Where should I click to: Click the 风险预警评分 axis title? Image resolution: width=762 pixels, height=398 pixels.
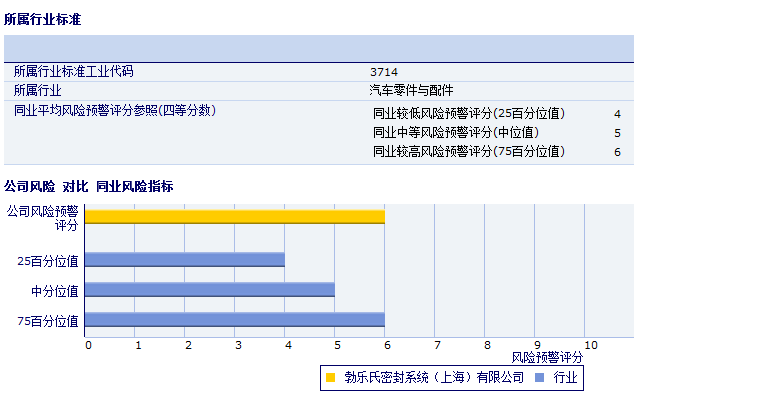point(547,358)
